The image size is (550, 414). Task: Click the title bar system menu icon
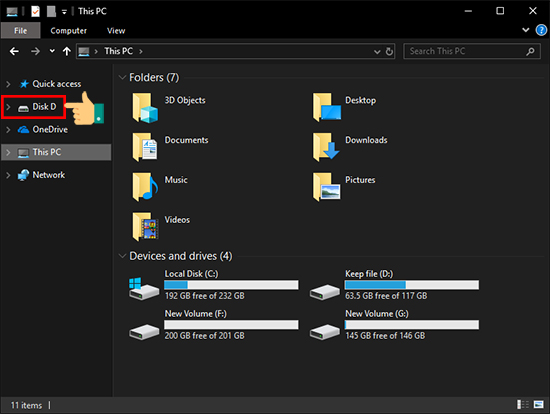(12, 12)
